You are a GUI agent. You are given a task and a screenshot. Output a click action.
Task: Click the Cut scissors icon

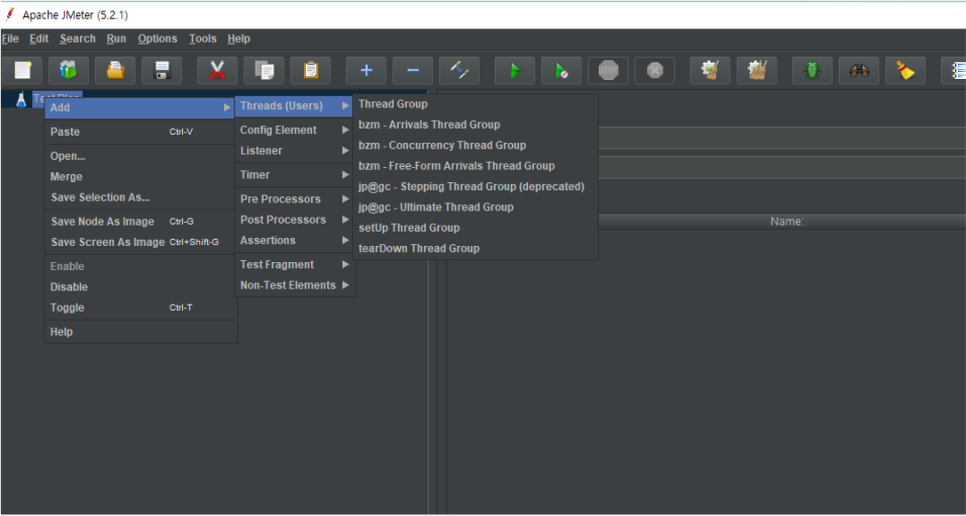click(217, 70)
